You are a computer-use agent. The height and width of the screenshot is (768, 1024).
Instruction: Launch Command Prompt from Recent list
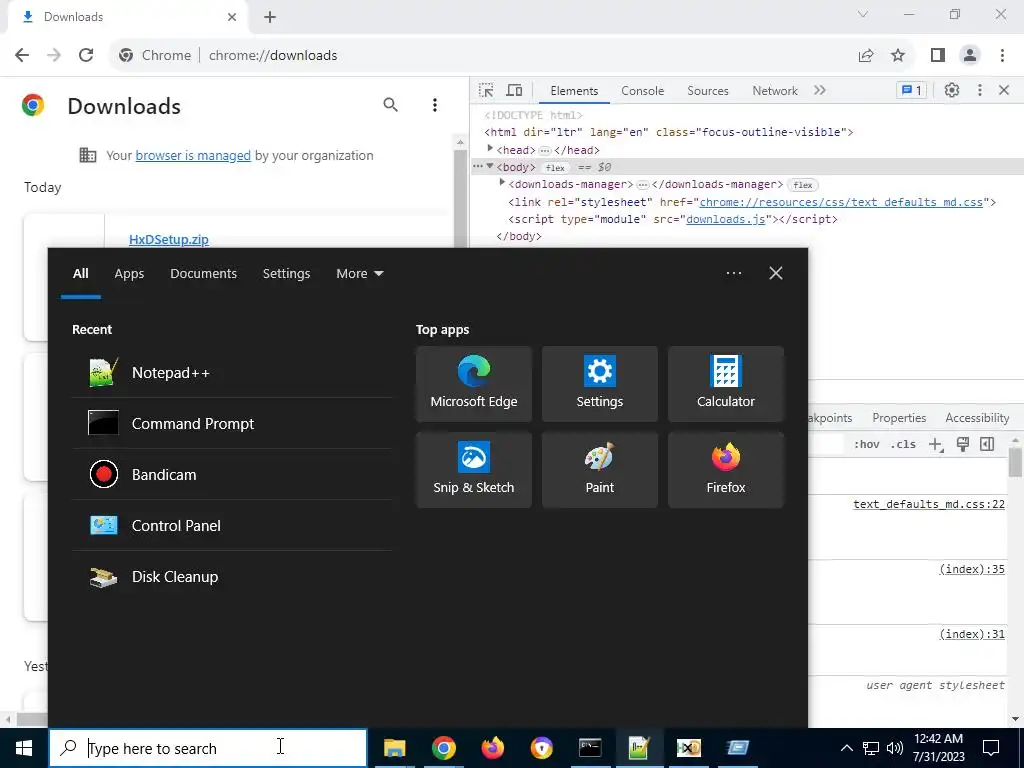(232, 424)
